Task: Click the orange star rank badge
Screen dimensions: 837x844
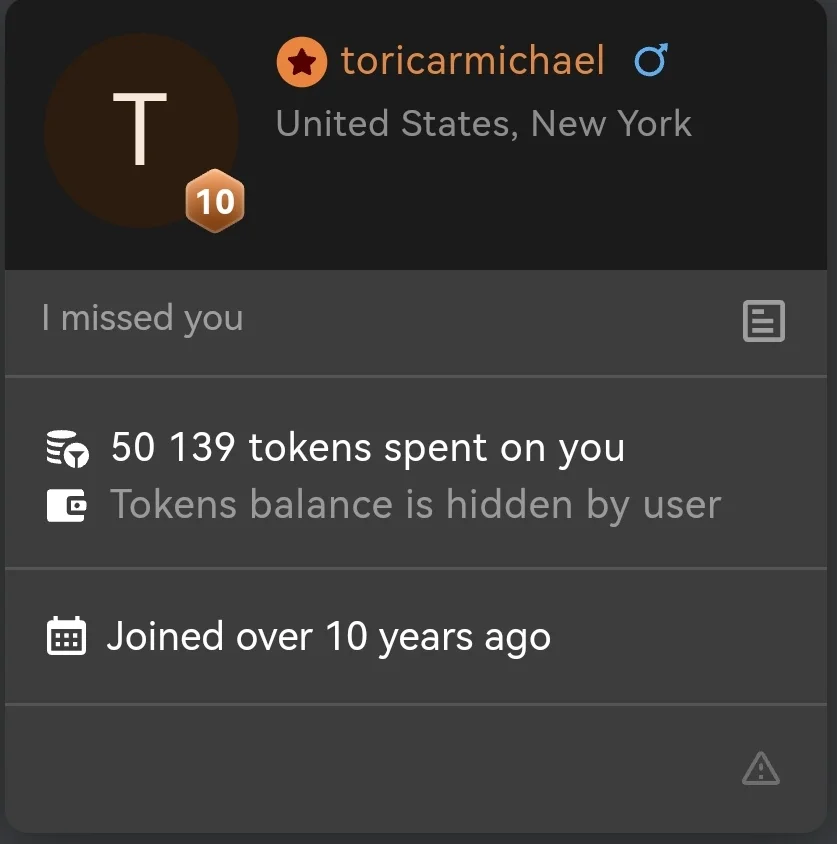Action: pyautogui.click(x=301, y=62)
